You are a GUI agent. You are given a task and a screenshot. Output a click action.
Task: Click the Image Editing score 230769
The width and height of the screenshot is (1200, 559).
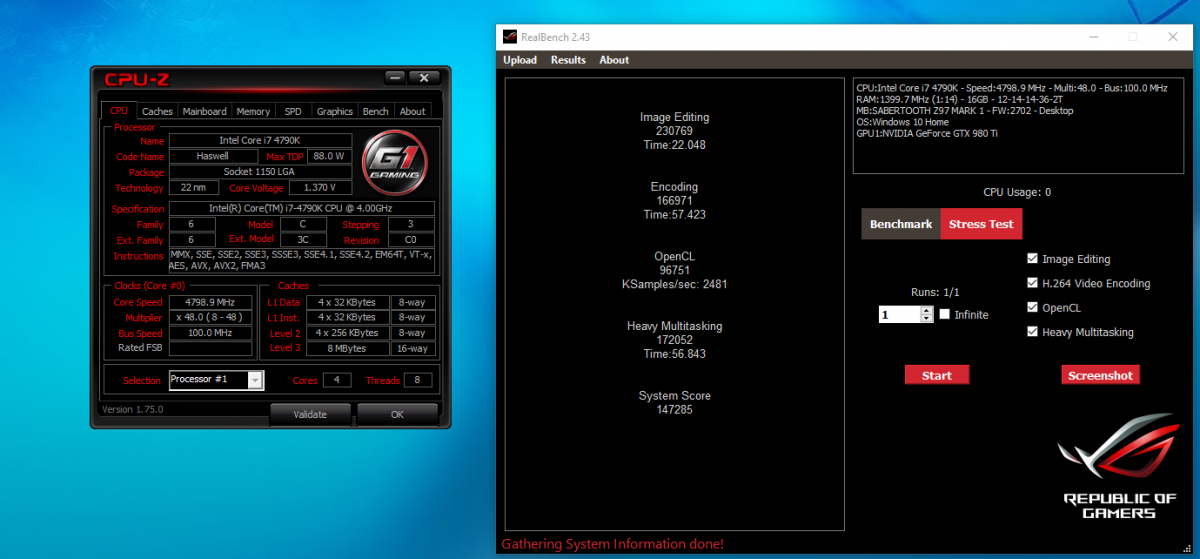[x=674, y=131]
